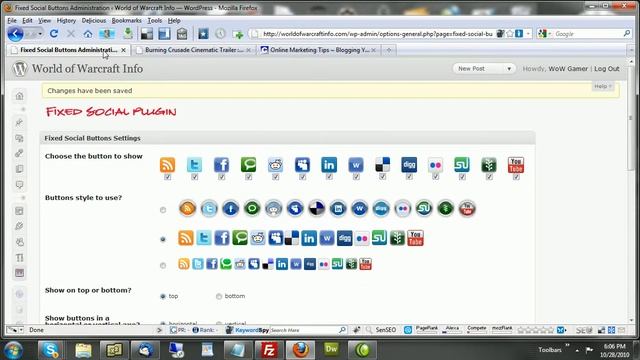Click the Log Out link

607,69
